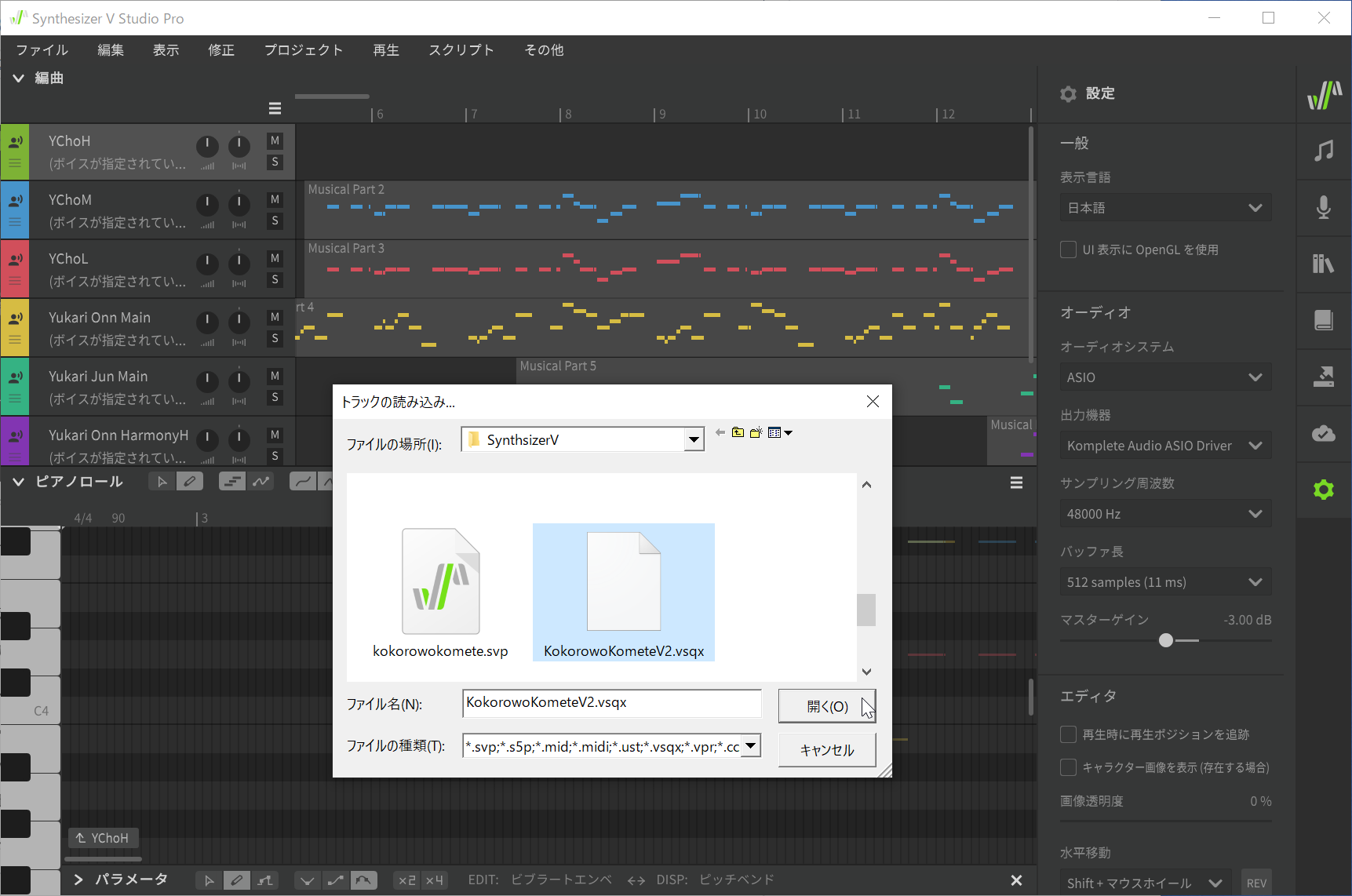This screenshot has height=896, width=1352.
Task: Toggle the show character image checkbox
Action: (x=1068, y=767)
